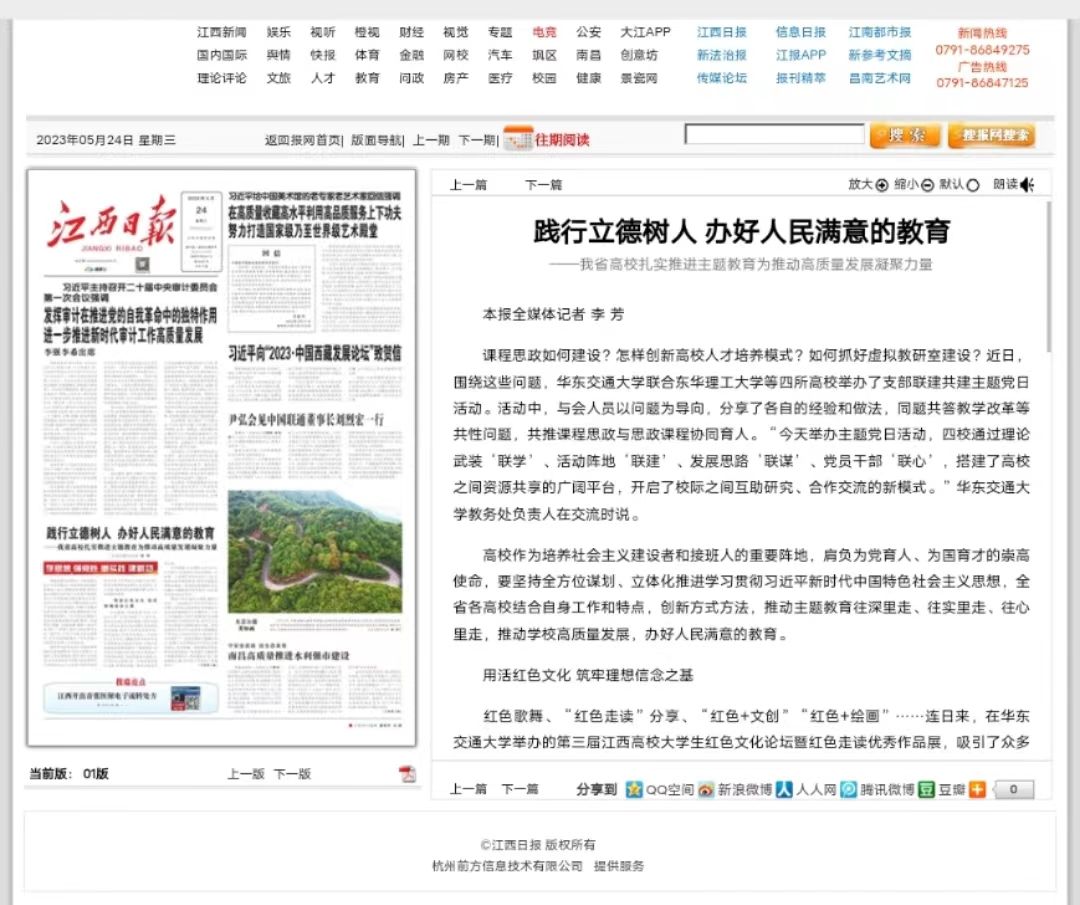Click the byline 本报全媒体记者 李芳
The width and height of the screenshot is (1080, 905).
coord(553,315)
